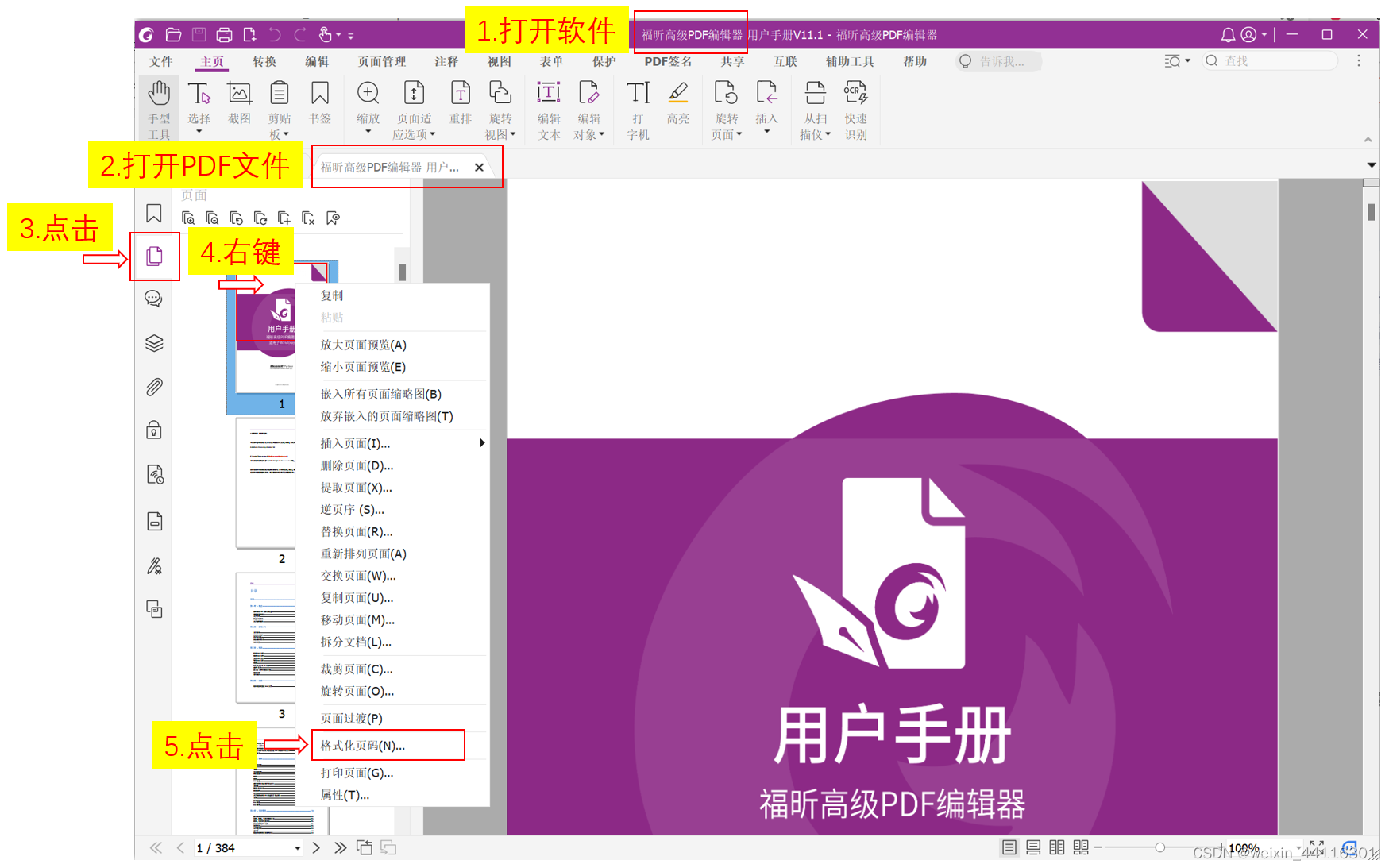Select page 2 thumbnail in pages panel

point(265,483)
